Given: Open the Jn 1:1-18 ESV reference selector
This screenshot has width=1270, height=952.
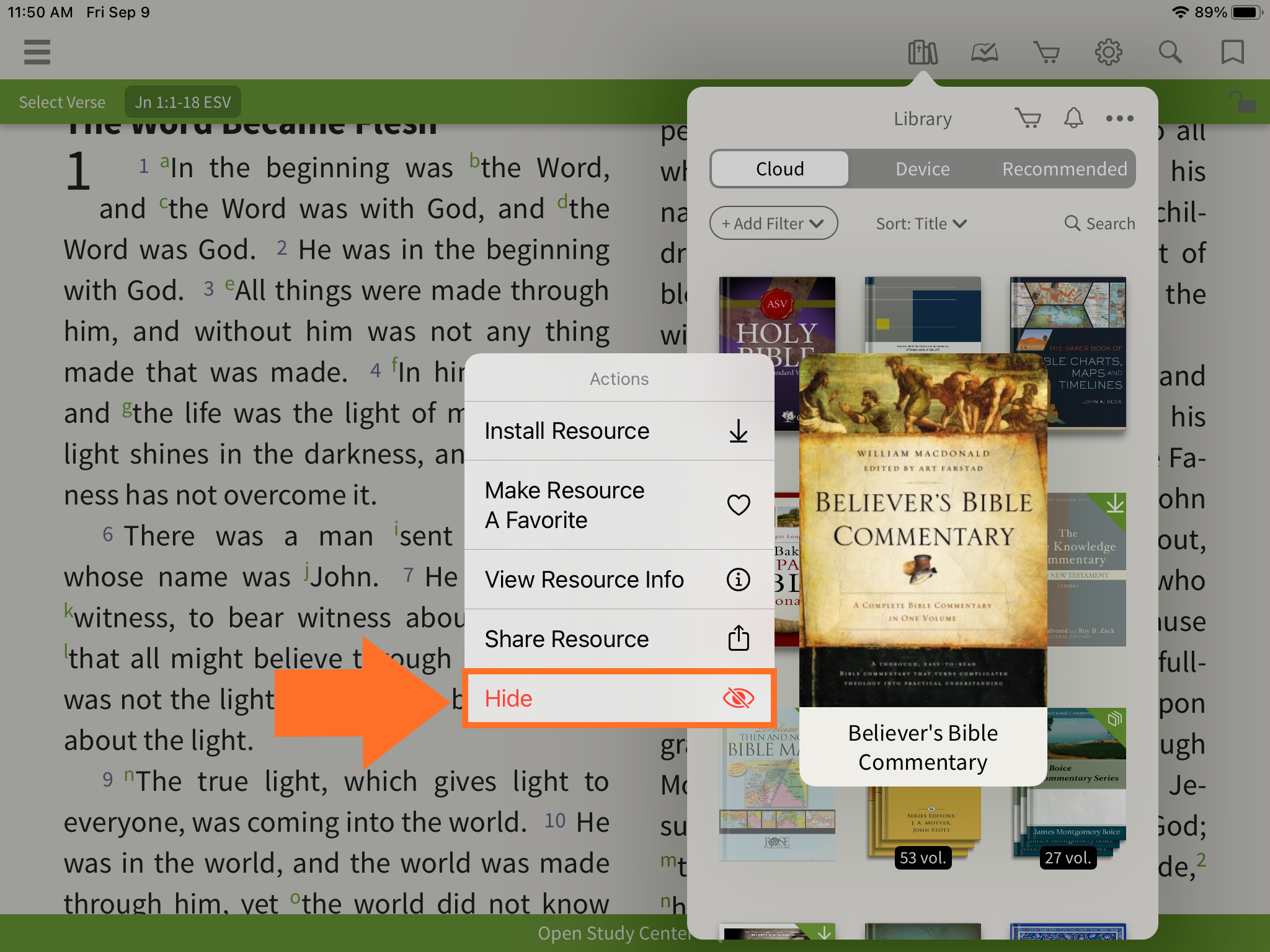Looking at the screenshot, I should click(183, 102).
